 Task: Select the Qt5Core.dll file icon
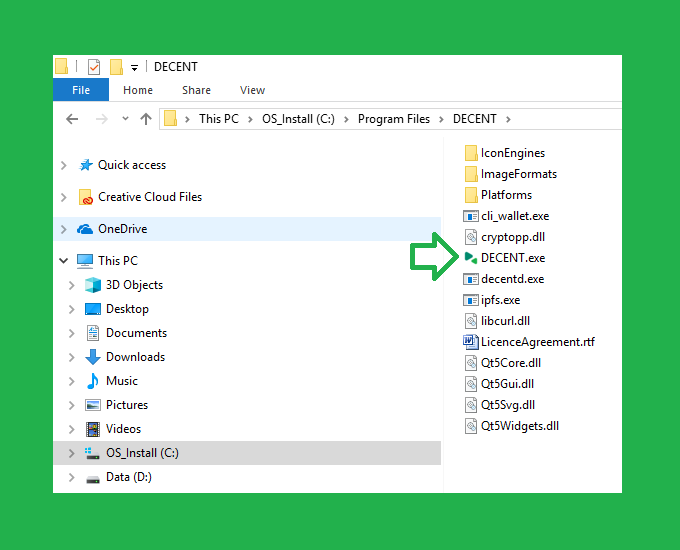471,363
